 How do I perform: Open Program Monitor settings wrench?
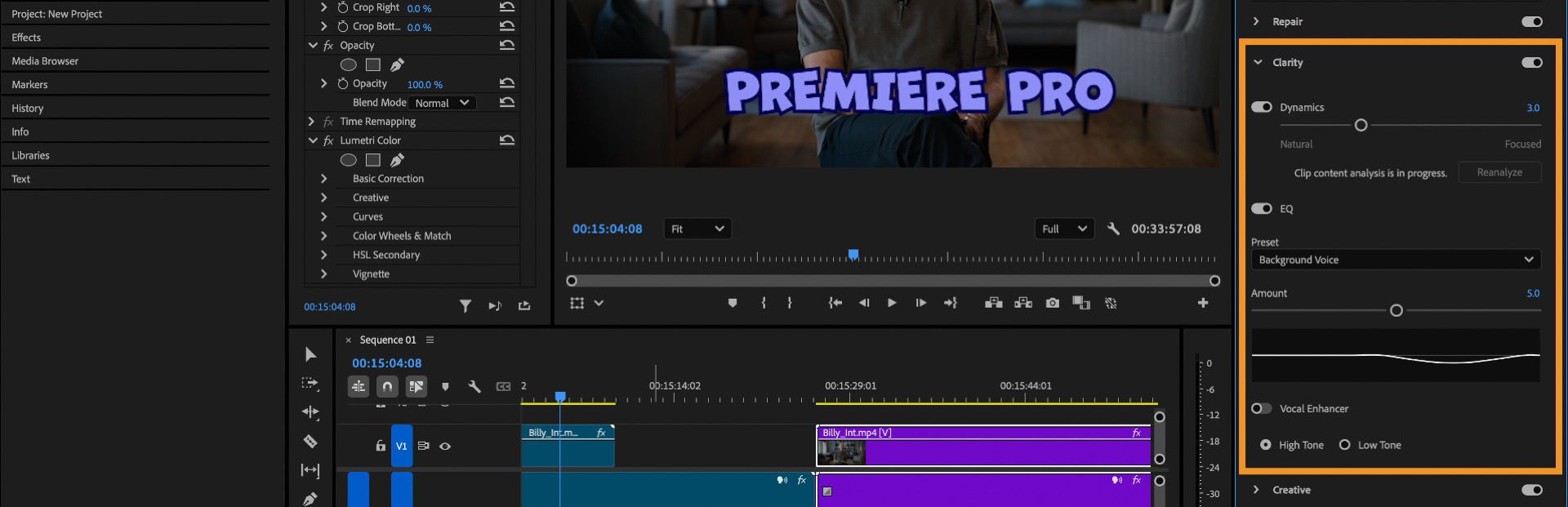(1113, 229)
